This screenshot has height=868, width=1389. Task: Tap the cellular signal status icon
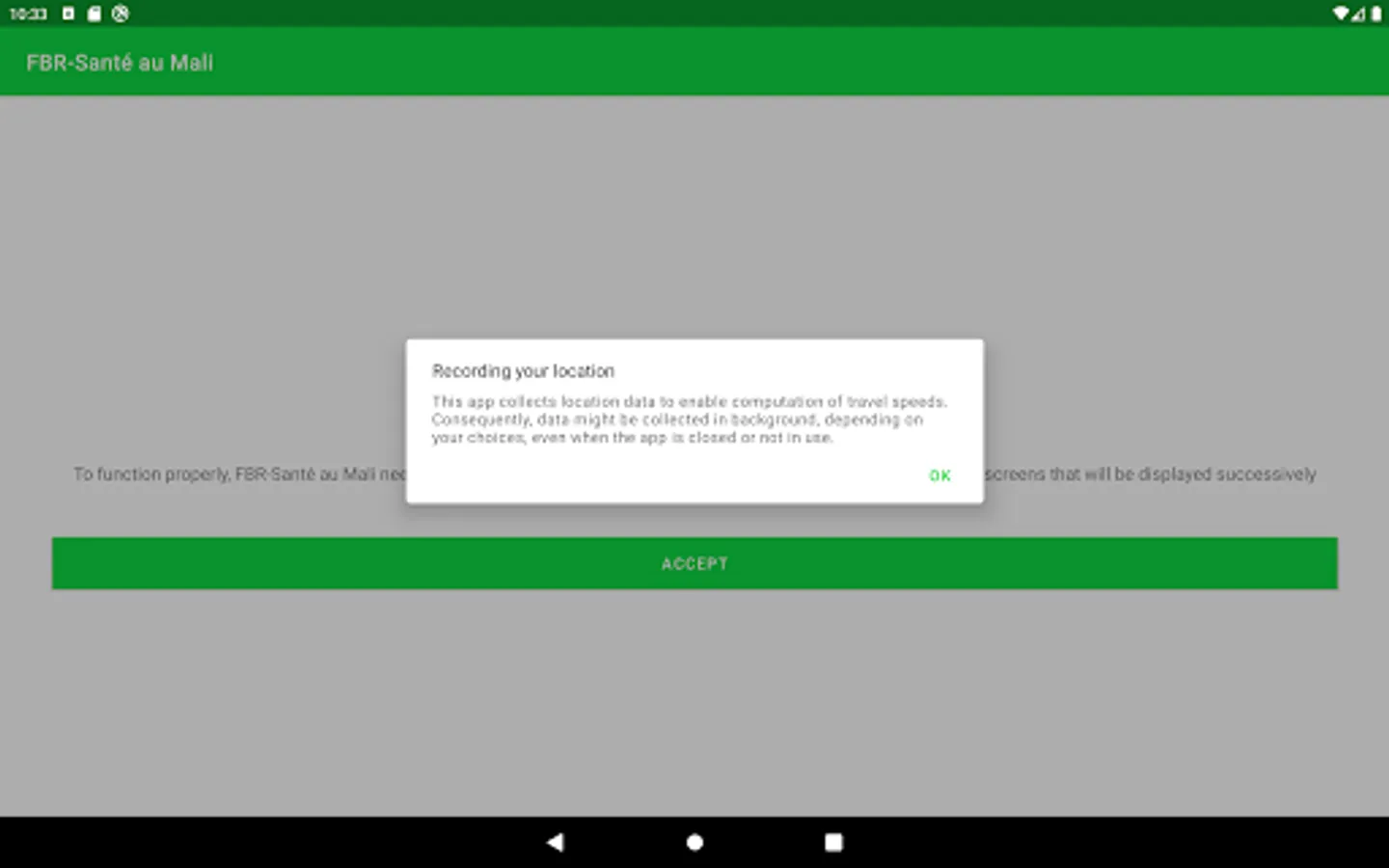click(1358, 14)
